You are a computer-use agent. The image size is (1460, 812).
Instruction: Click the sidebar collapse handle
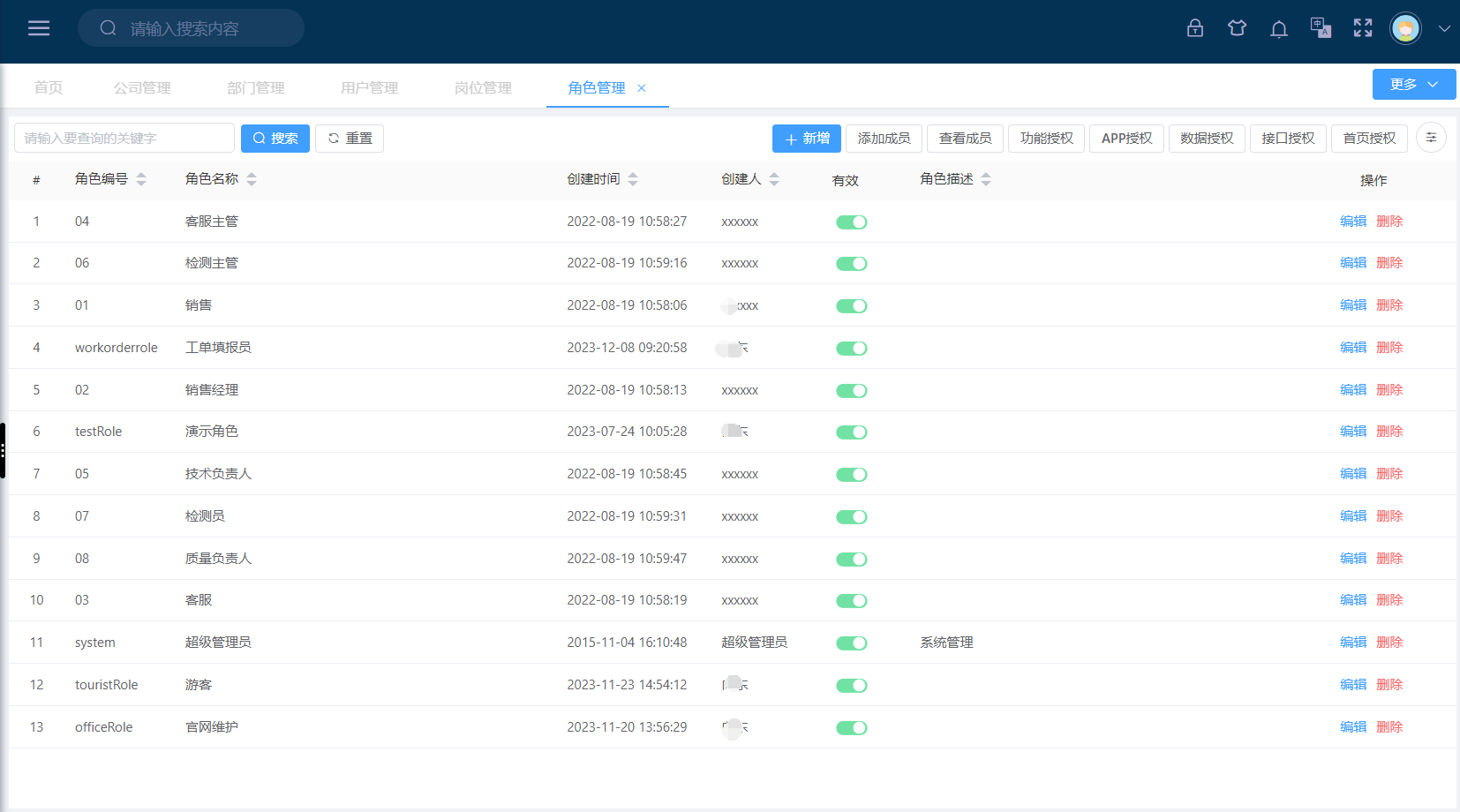[3, 450]
